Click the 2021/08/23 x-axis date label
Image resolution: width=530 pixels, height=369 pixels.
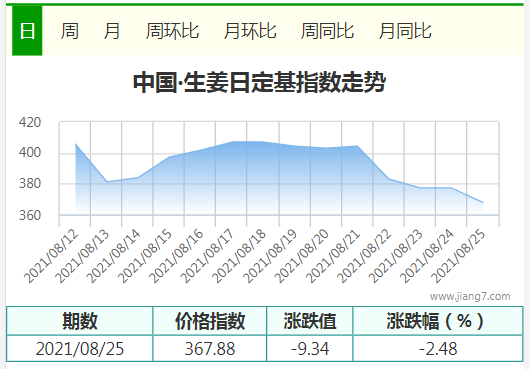point(395,256)
